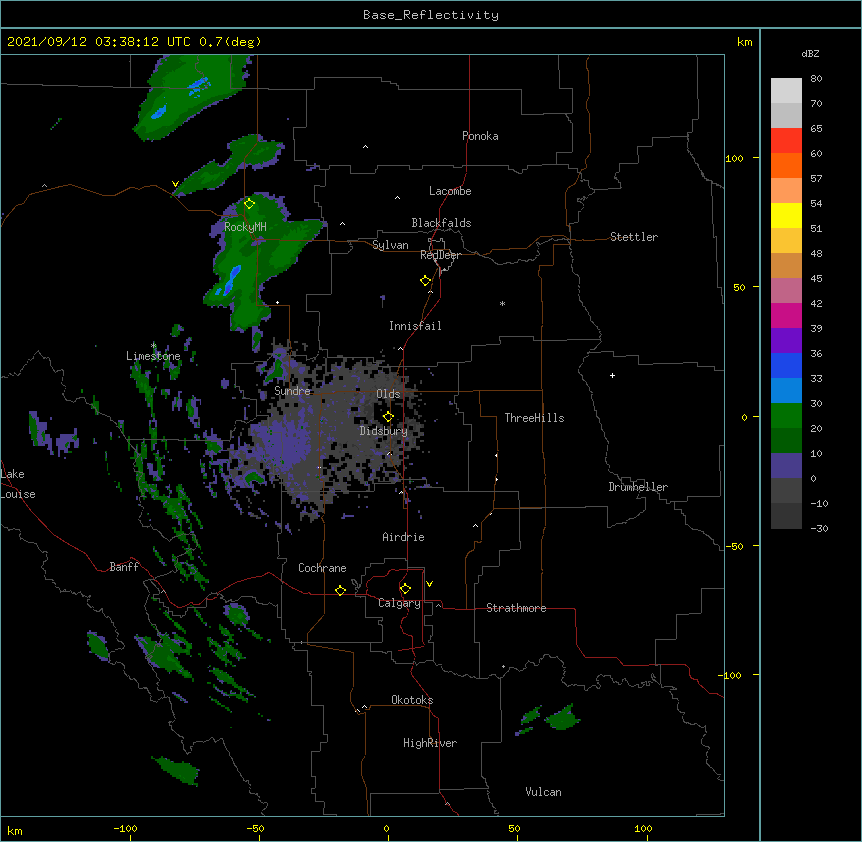Click the white plus marker northwest of Drumheller
The width and height of the screenshot is (862, 842).
pos(612,375)
